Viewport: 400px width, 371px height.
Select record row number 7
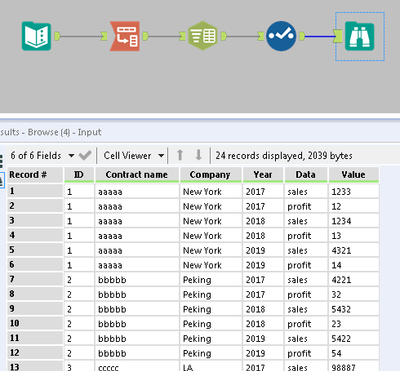point(35,279)
